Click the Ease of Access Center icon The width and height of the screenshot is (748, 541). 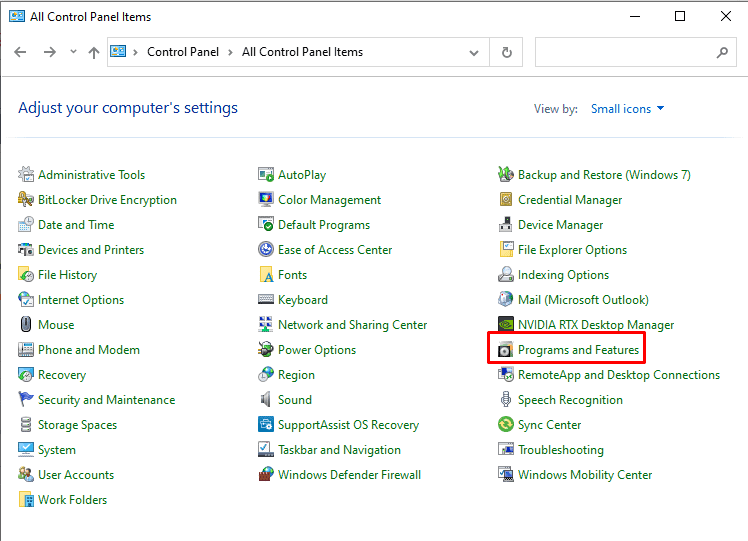pyautogui.click(x=266, y=250)
